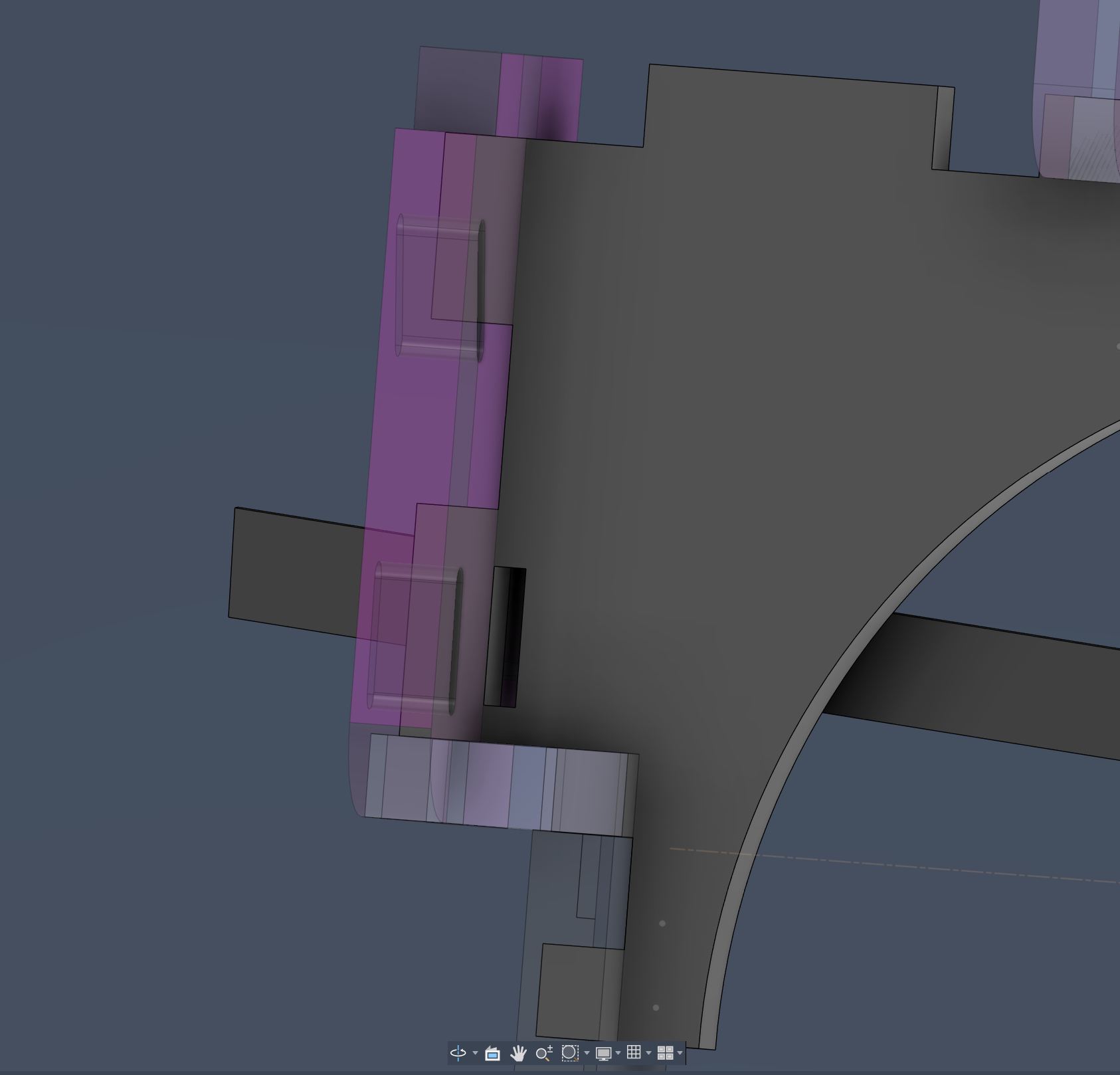Select the Orbit tool
Screen dimensions: 1120x1075
point(457,1053)
